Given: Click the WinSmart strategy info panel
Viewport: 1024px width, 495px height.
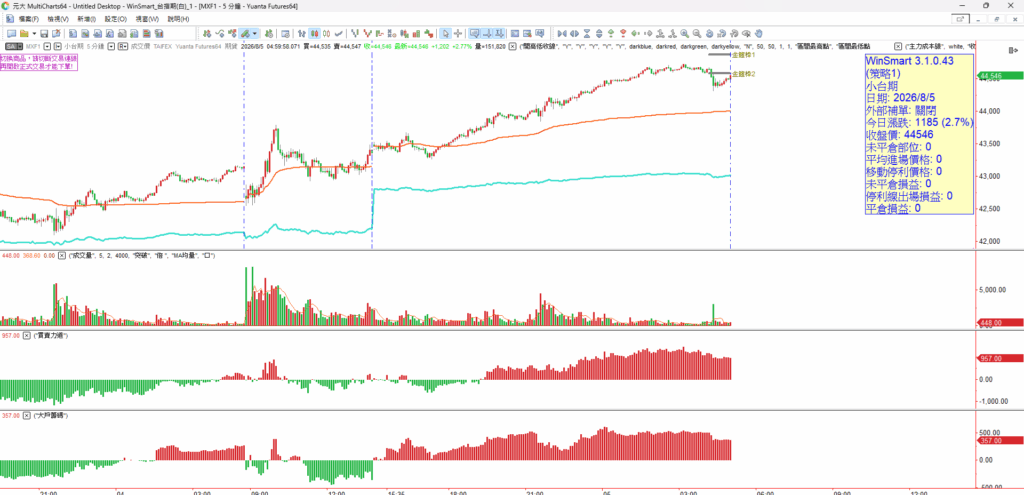Looking at the screenshot, I should (920, 134).
